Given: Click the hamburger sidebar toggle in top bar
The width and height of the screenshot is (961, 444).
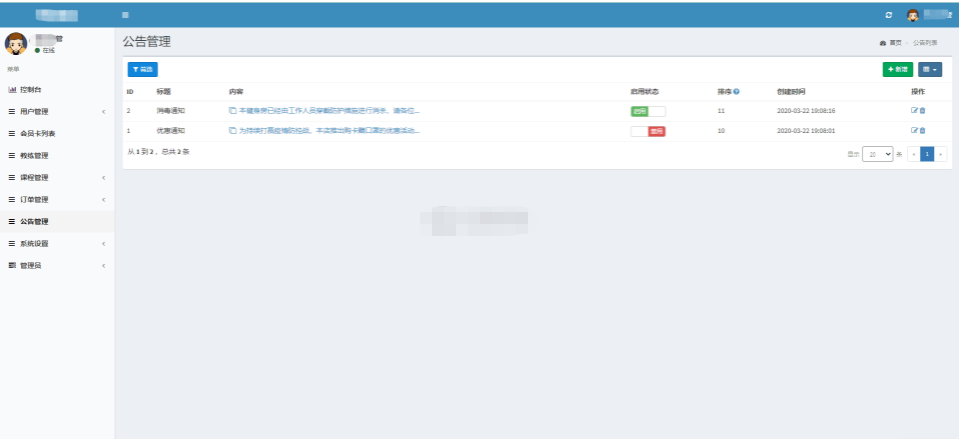Looking at the screenshot, I should [125, 15].
